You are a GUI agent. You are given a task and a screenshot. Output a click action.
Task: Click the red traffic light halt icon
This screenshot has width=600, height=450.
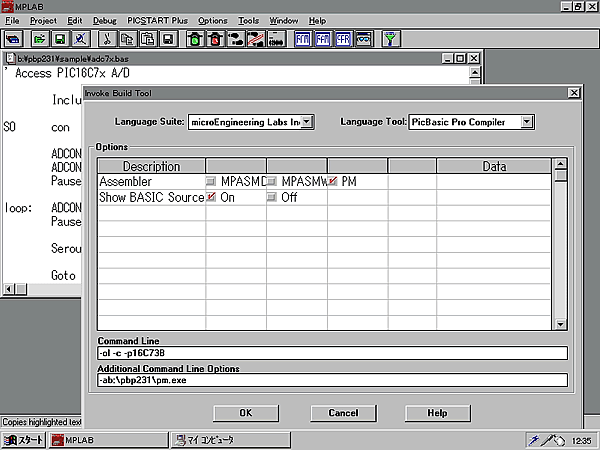click(x=212, y=39)
